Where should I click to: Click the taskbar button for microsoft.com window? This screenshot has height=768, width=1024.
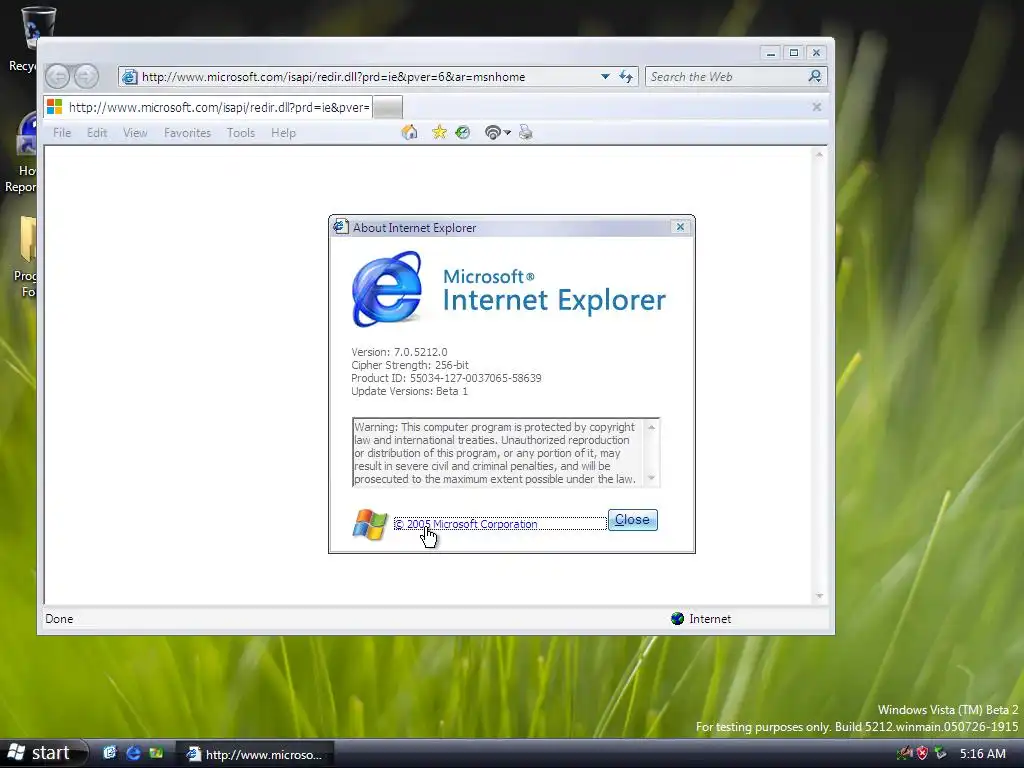click(255, 754)
